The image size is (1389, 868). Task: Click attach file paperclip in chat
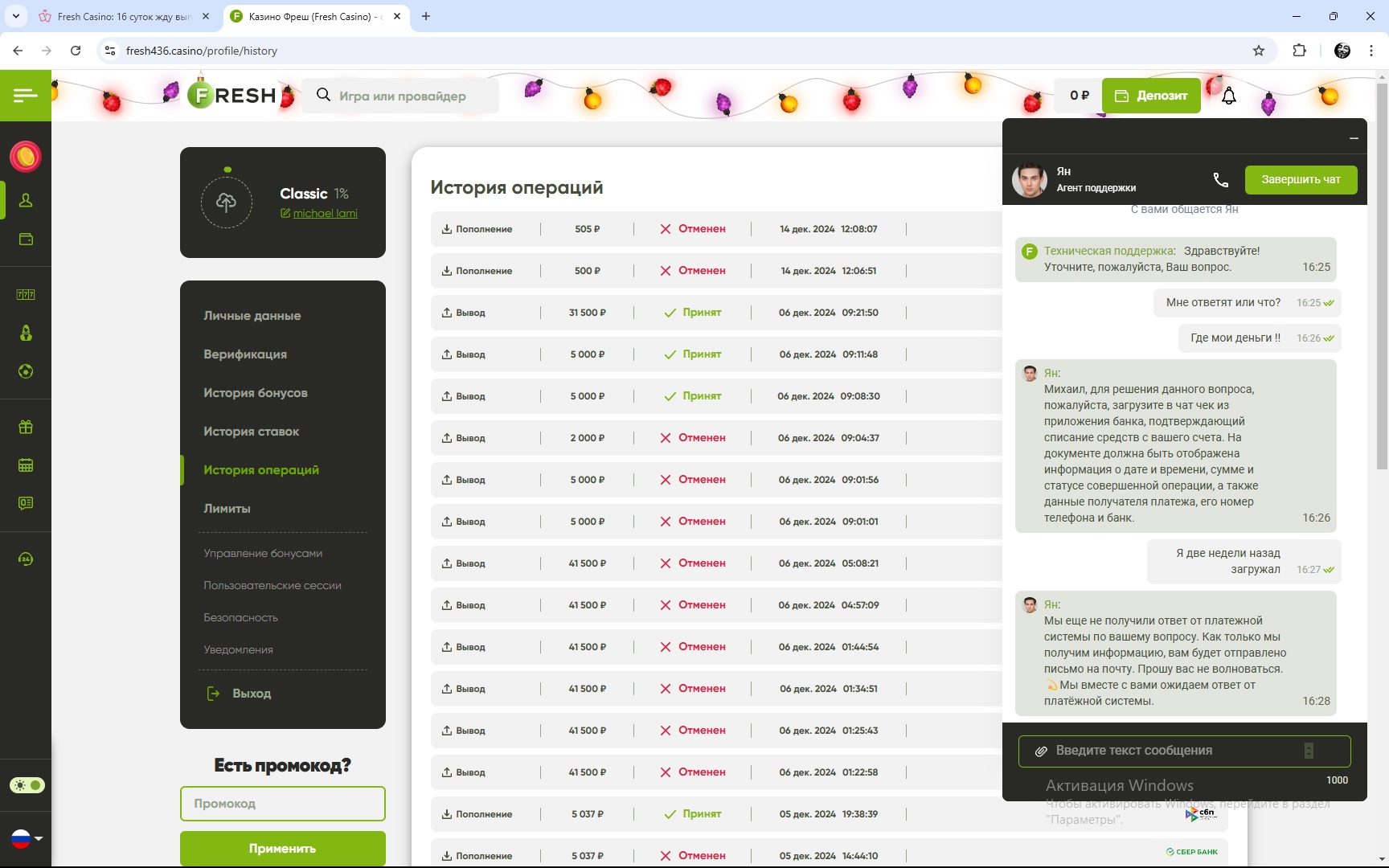tap(1041, 751)
